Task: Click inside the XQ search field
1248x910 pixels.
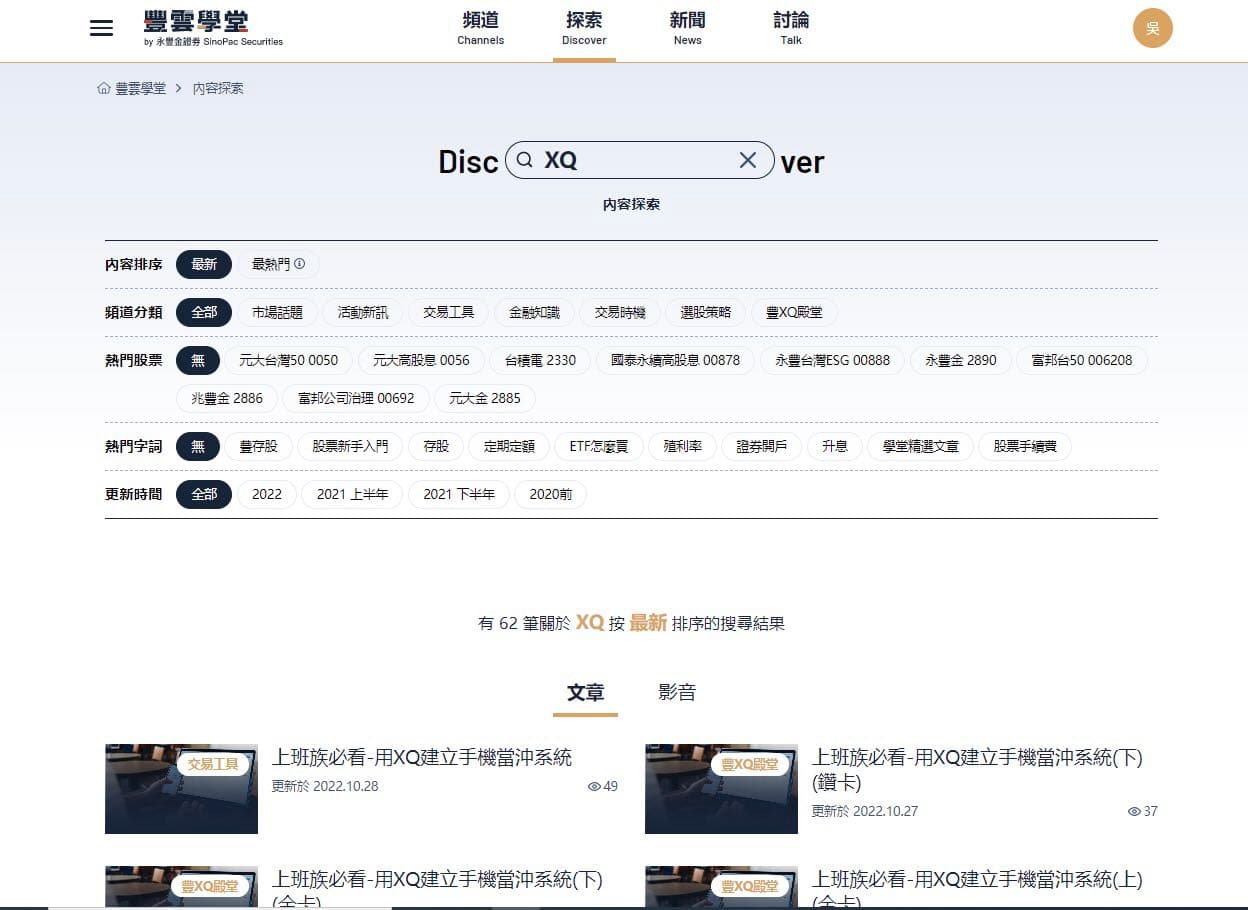Action: point(640,160)
